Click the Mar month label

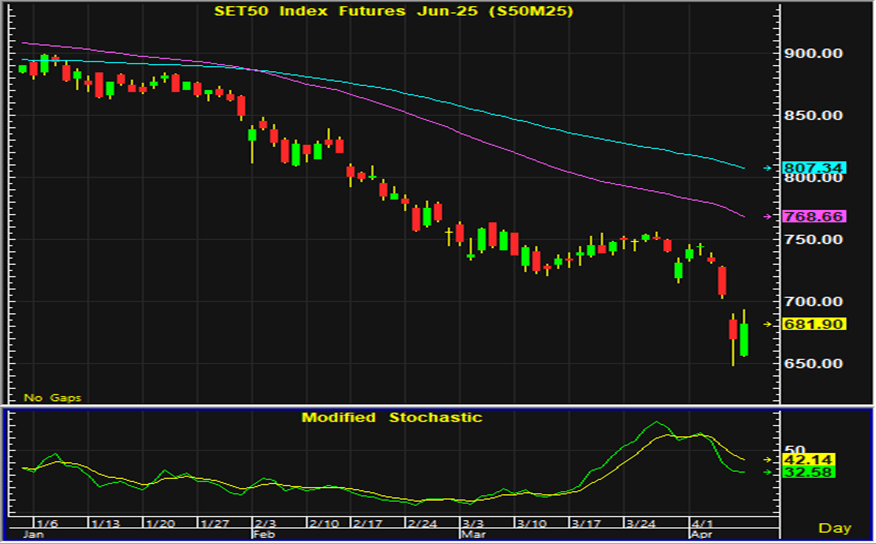[471, 535]
